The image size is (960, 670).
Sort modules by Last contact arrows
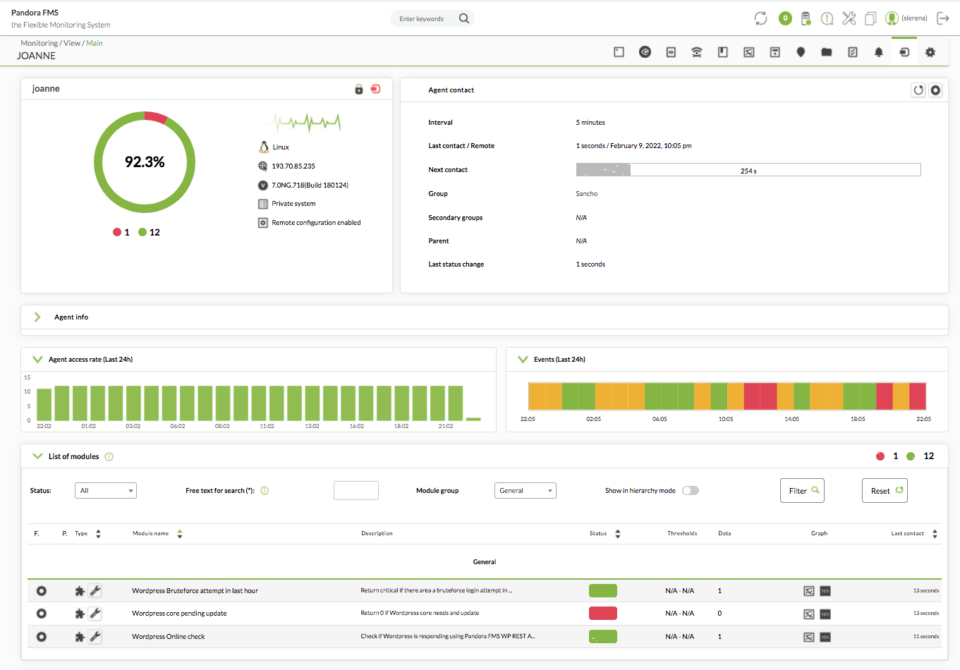[935, 534]
